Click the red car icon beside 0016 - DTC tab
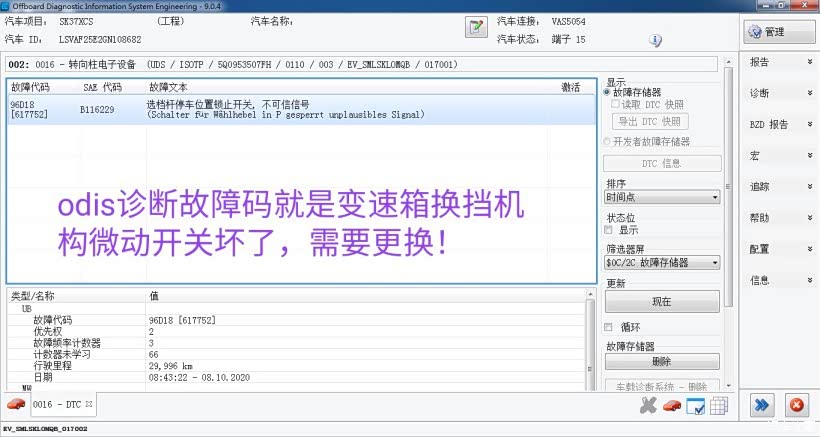Screen dimensions: 820x437 point(16,405)
